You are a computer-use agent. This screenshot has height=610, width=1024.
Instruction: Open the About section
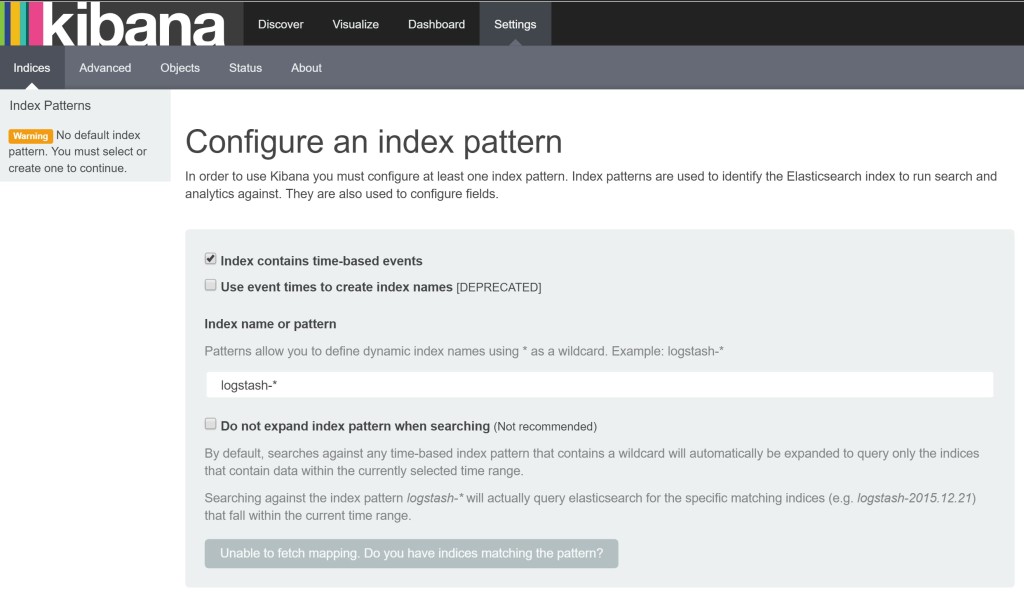(x=306, y=68)
